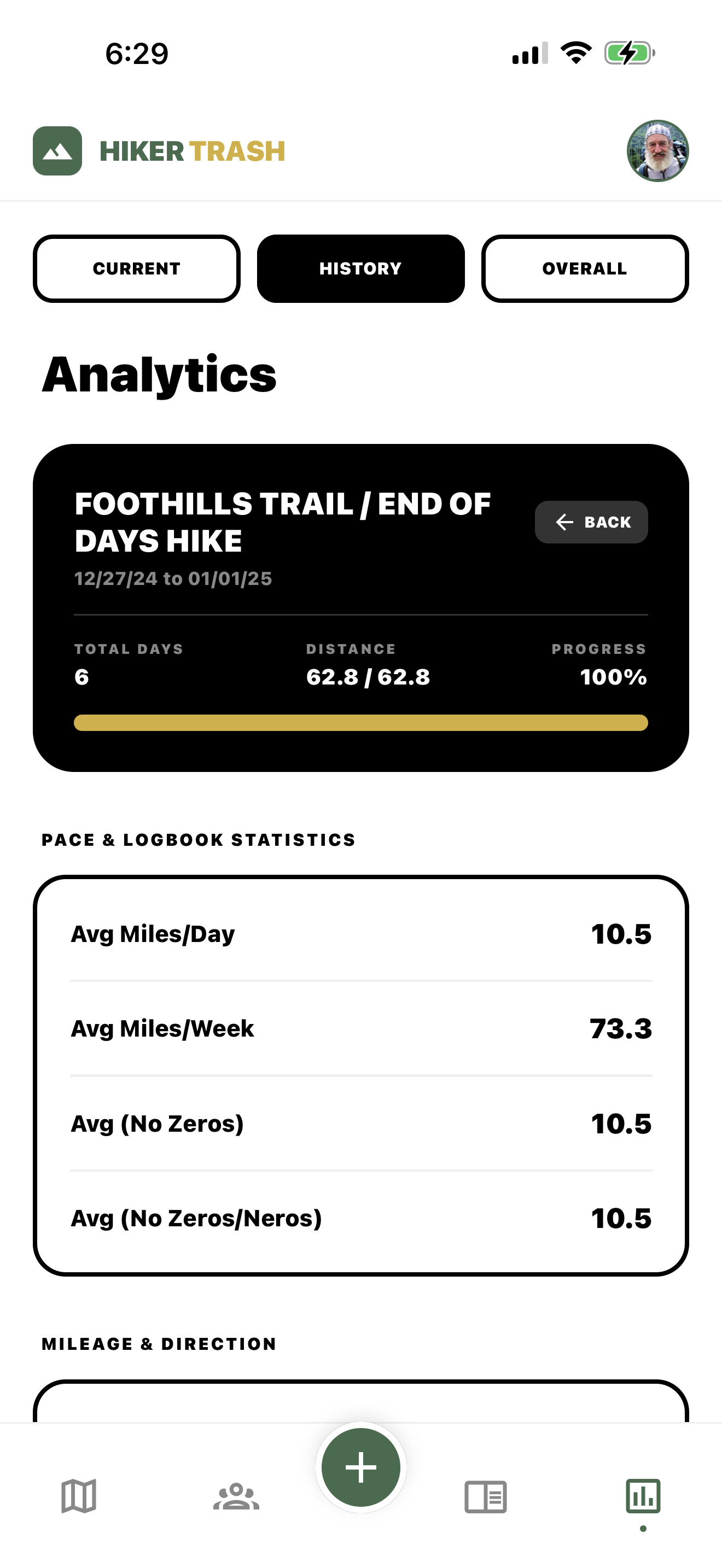This screenshot has width=722, height=1568.
Task: Open the profile avatar photo
Action: click(x=659, y=151)
